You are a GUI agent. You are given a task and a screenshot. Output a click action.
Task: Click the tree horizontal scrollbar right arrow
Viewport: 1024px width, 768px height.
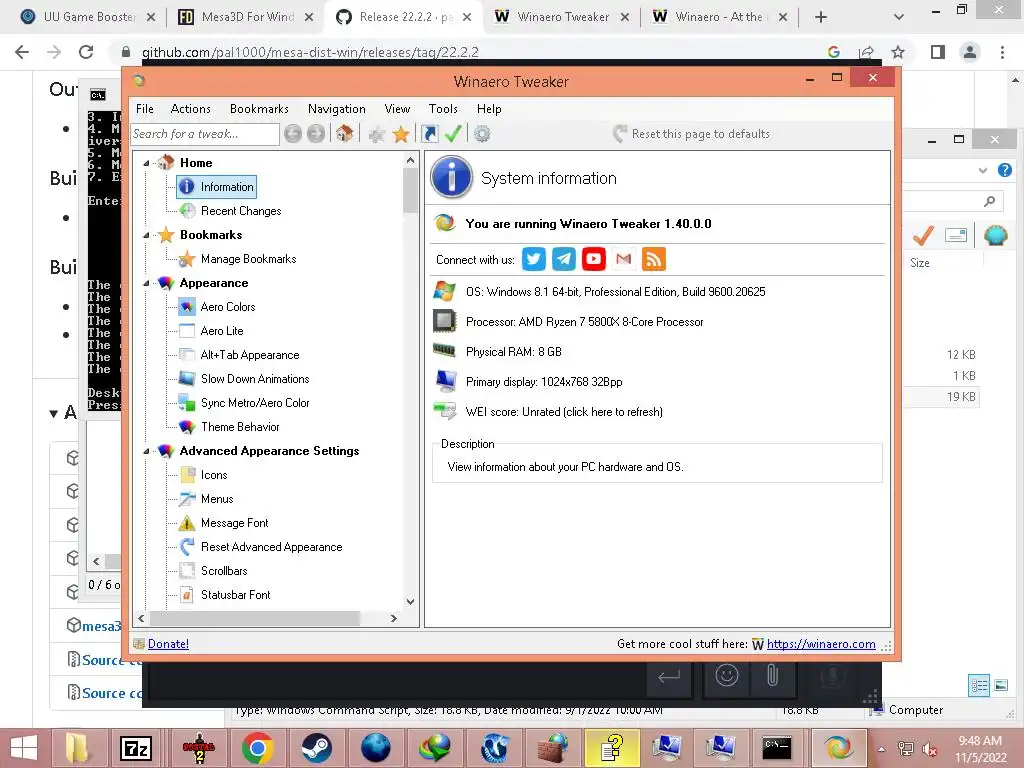[394, 618]
